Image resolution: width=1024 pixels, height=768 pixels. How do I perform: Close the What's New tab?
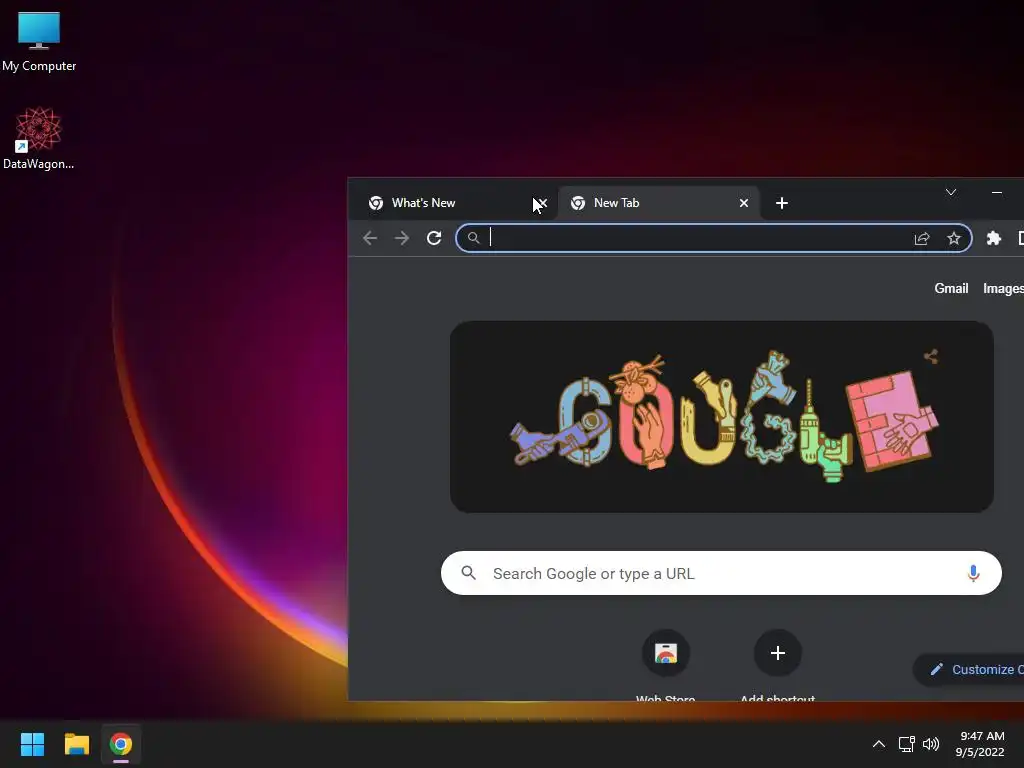[x=541, y=203]
